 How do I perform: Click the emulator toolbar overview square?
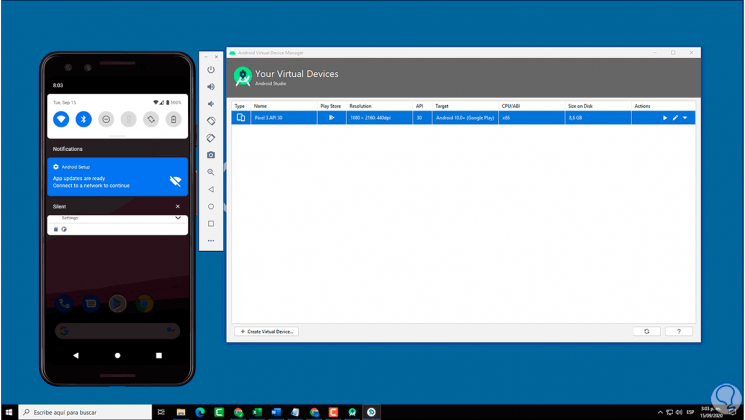211,223
